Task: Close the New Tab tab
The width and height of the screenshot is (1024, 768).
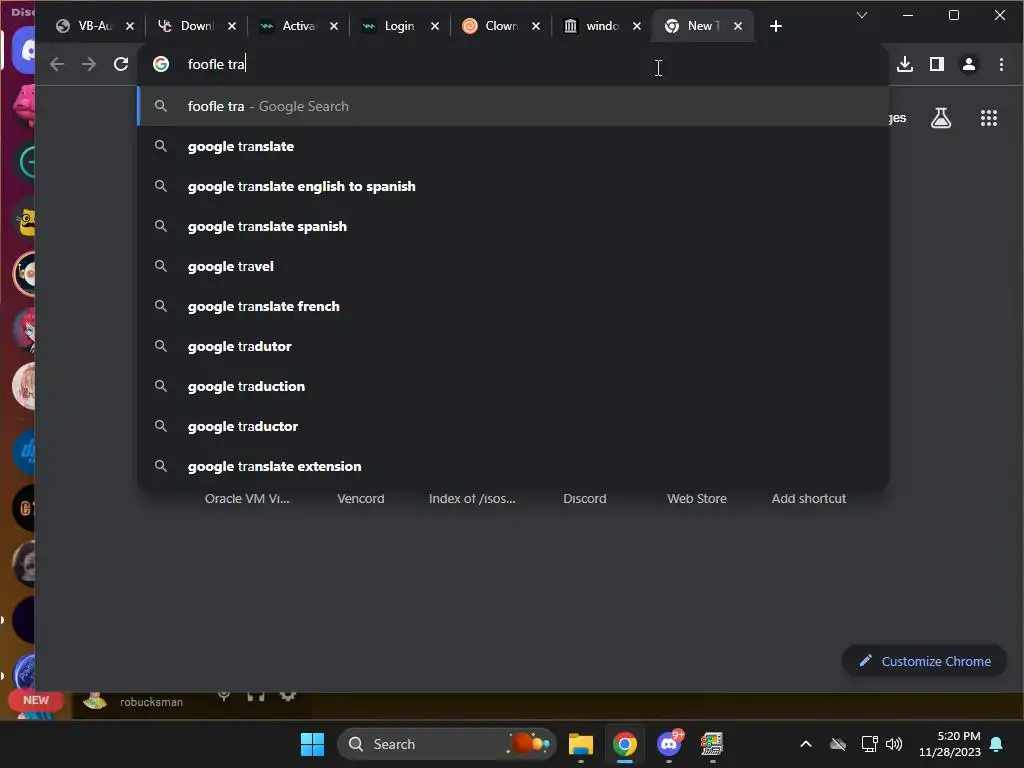Action: click(737, 26)
